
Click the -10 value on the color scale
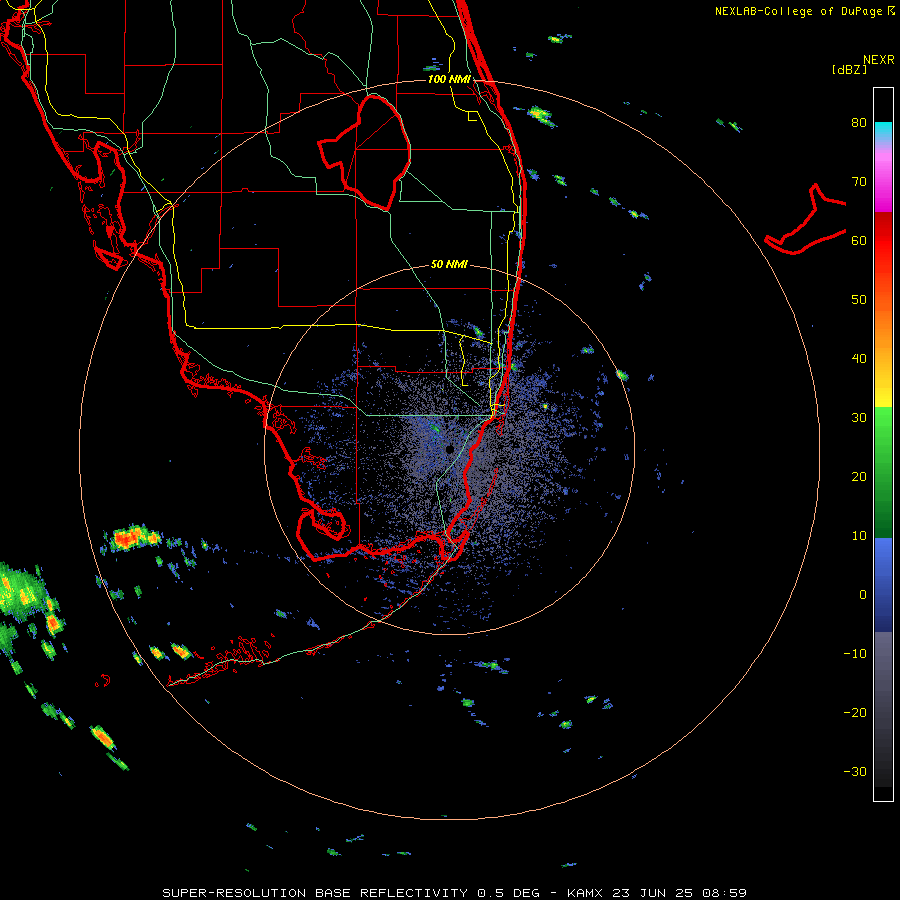[x=855, y=654]
